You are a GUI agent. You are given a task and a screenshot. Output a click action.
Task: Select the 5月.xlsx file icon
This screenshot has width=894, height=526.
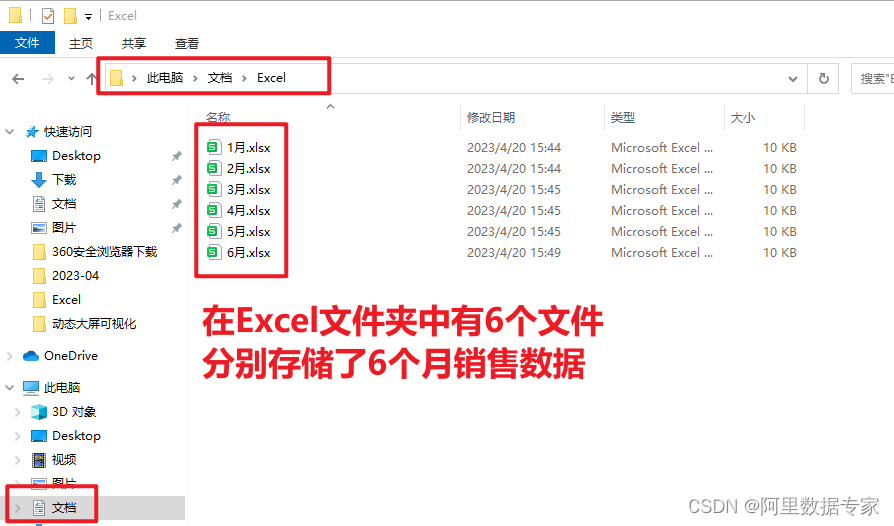pos(213,231)
